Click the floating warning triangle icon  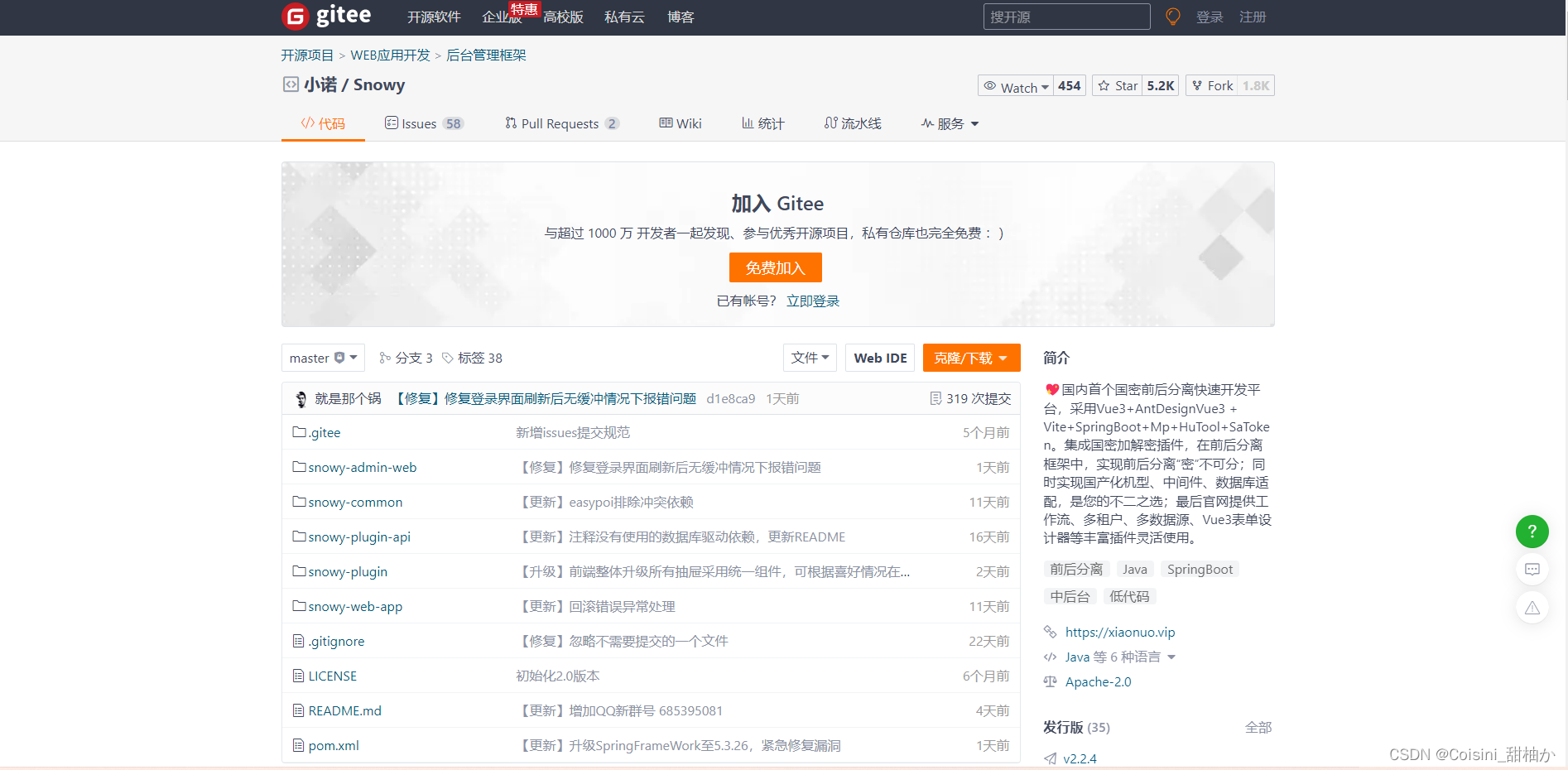(x=1532, y=608)
